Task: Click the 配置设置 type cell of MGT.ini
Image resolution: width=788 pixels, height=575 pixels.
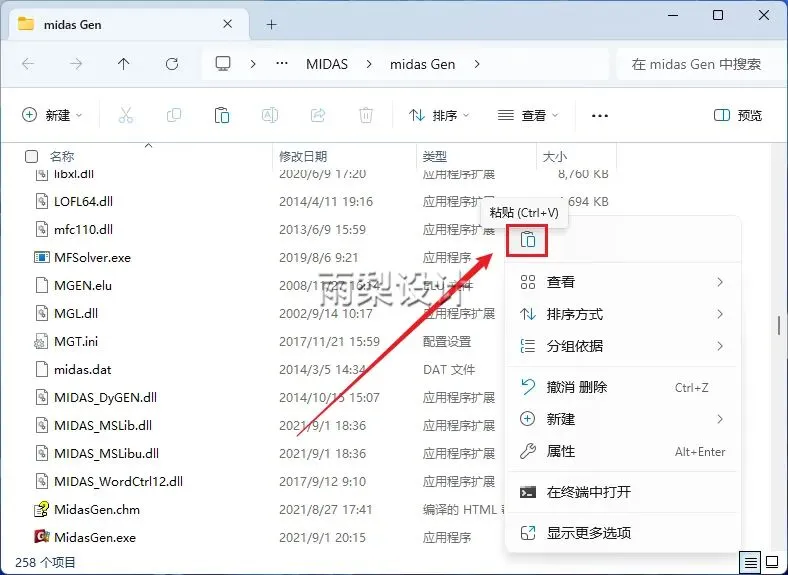Action: click(x=447, y=342)
